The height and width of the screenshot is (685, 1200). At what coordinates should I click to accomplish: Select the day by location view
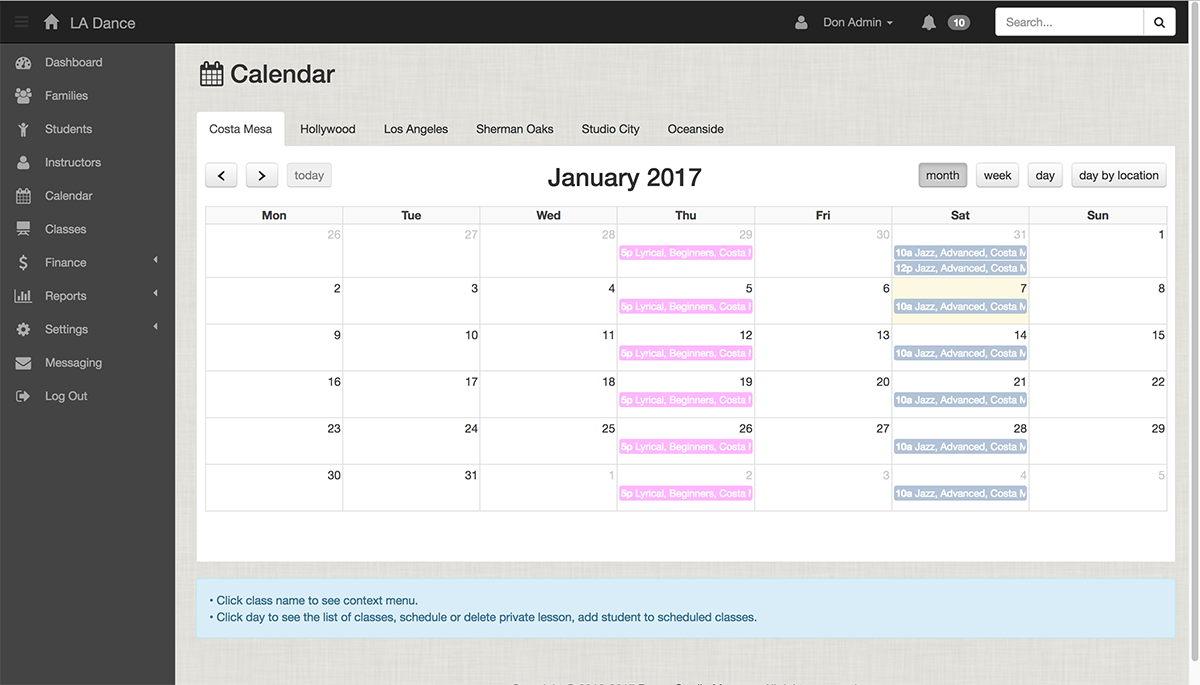(x=1118, y=175)
